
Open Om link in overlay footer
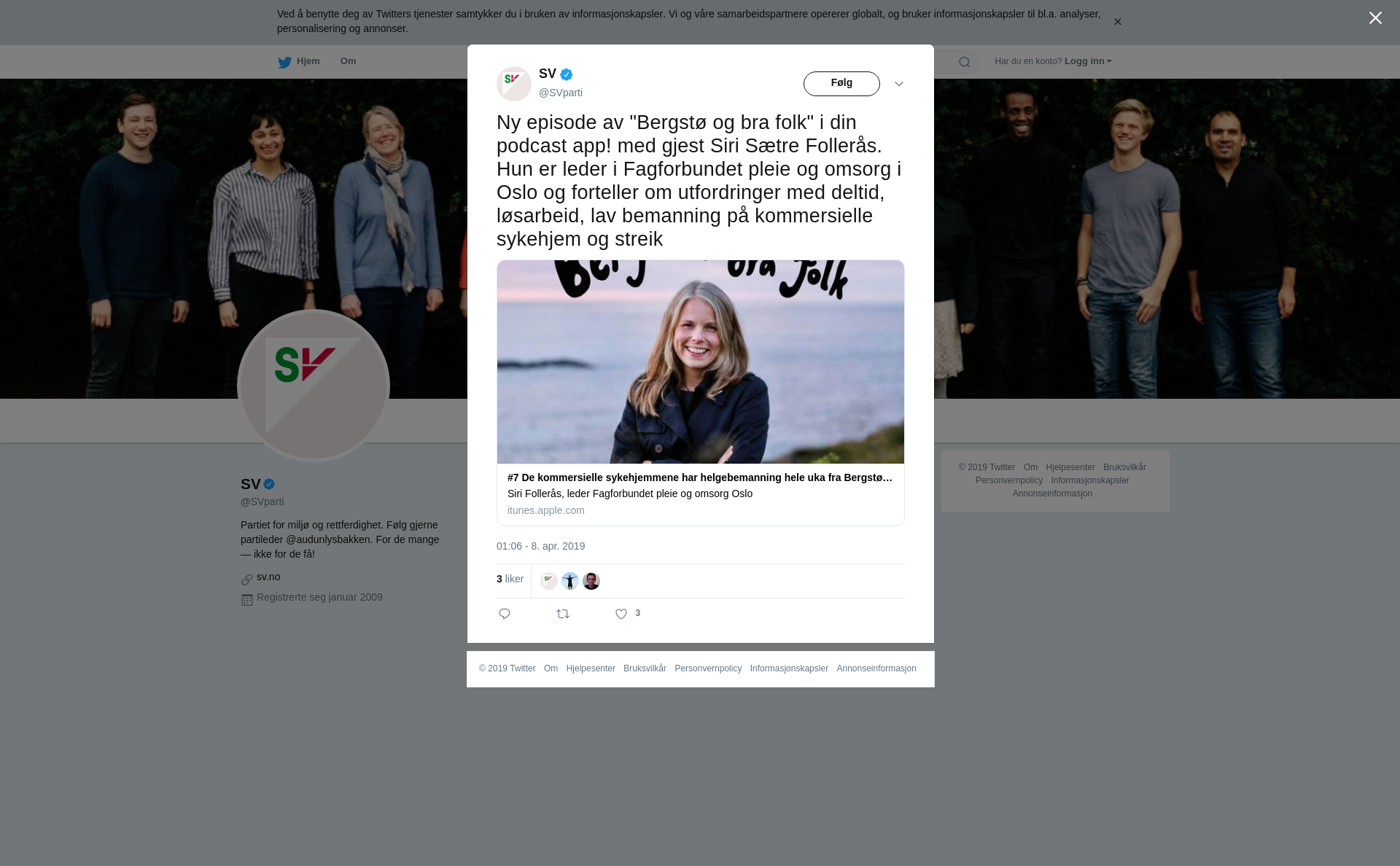[x=551, y=668]
